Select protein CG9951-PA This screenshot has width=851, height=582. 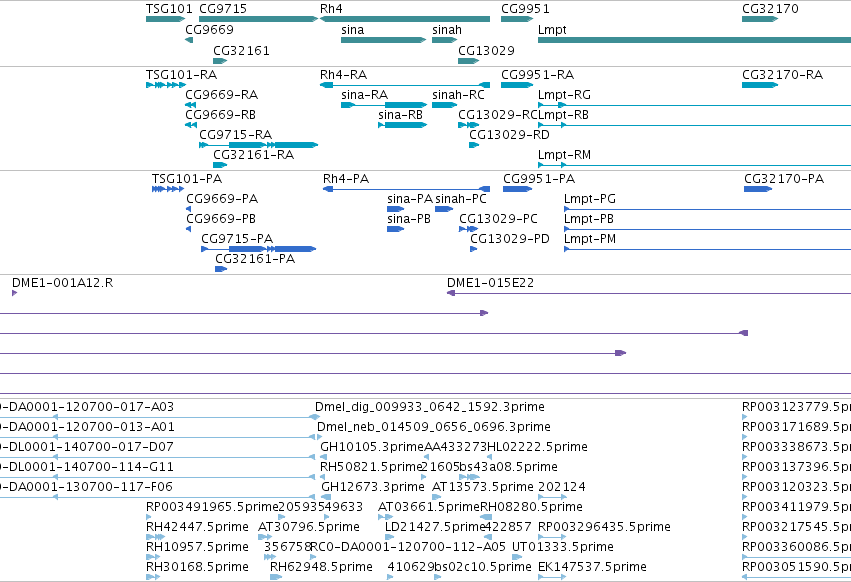coord(539,179)
